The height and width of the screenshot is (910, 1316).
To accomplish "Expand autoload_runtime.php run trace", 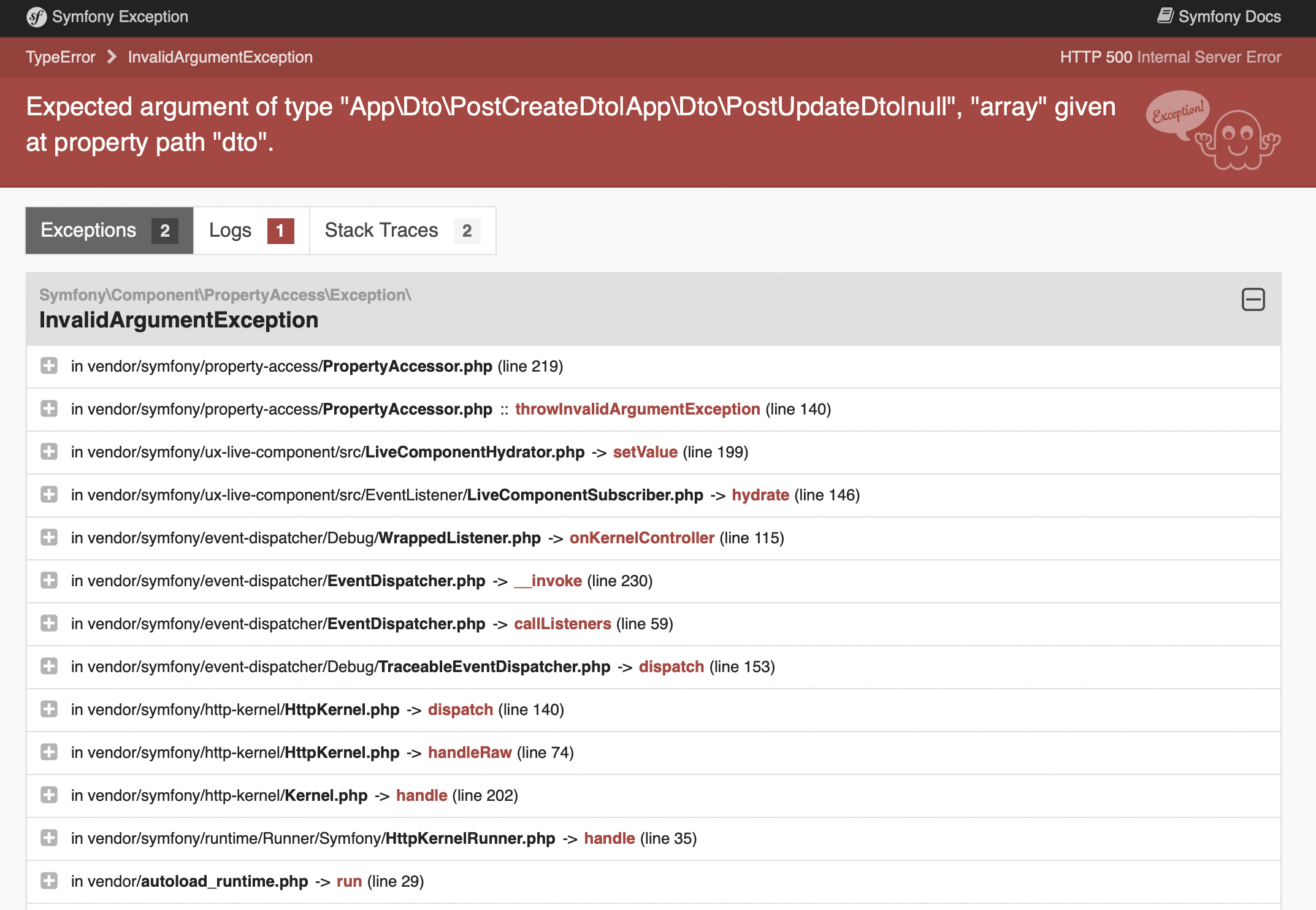I will 49,881.
